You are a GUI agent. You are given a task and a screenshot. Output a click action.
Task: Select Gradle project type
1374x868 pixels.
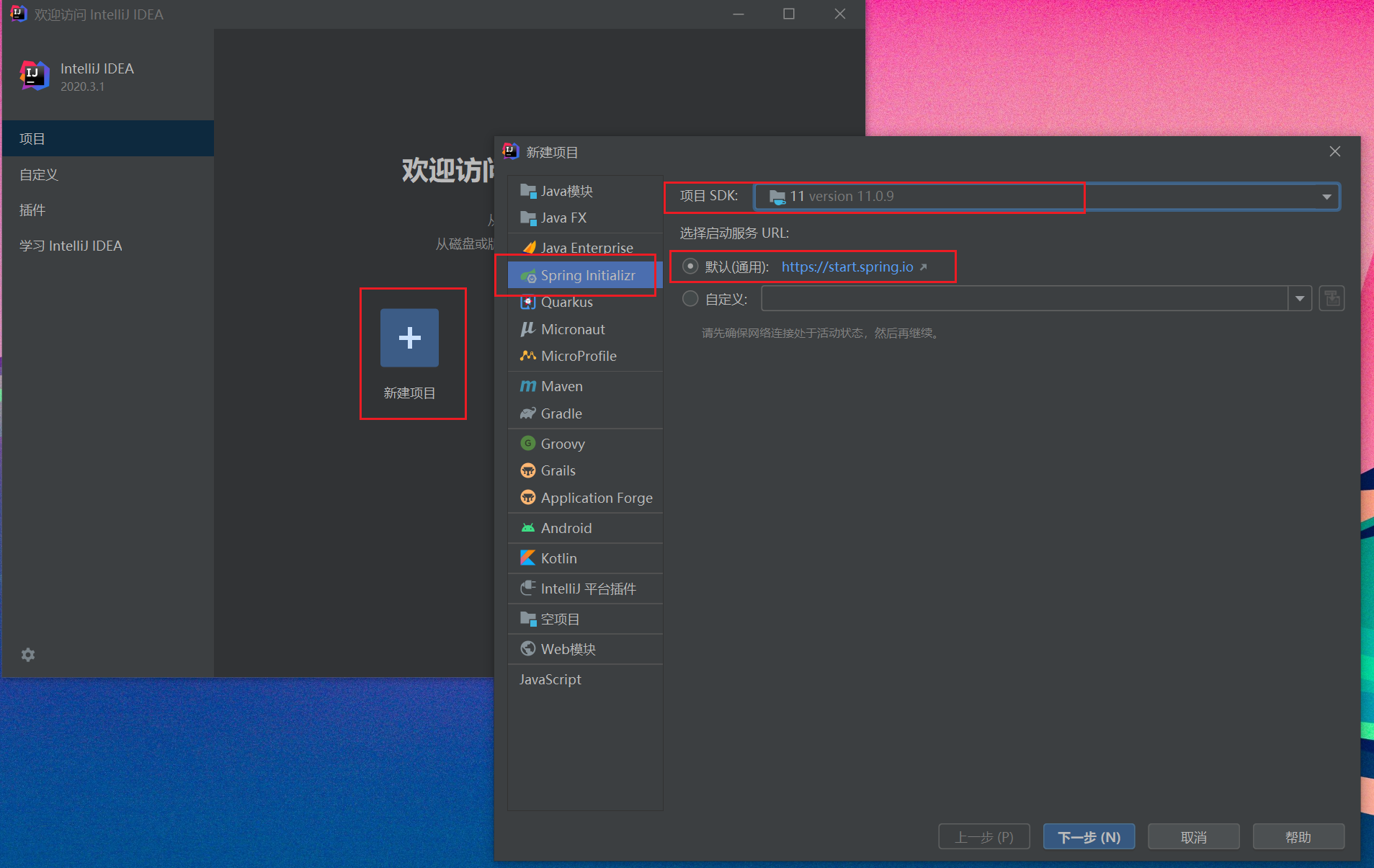[x=585, y=413]
